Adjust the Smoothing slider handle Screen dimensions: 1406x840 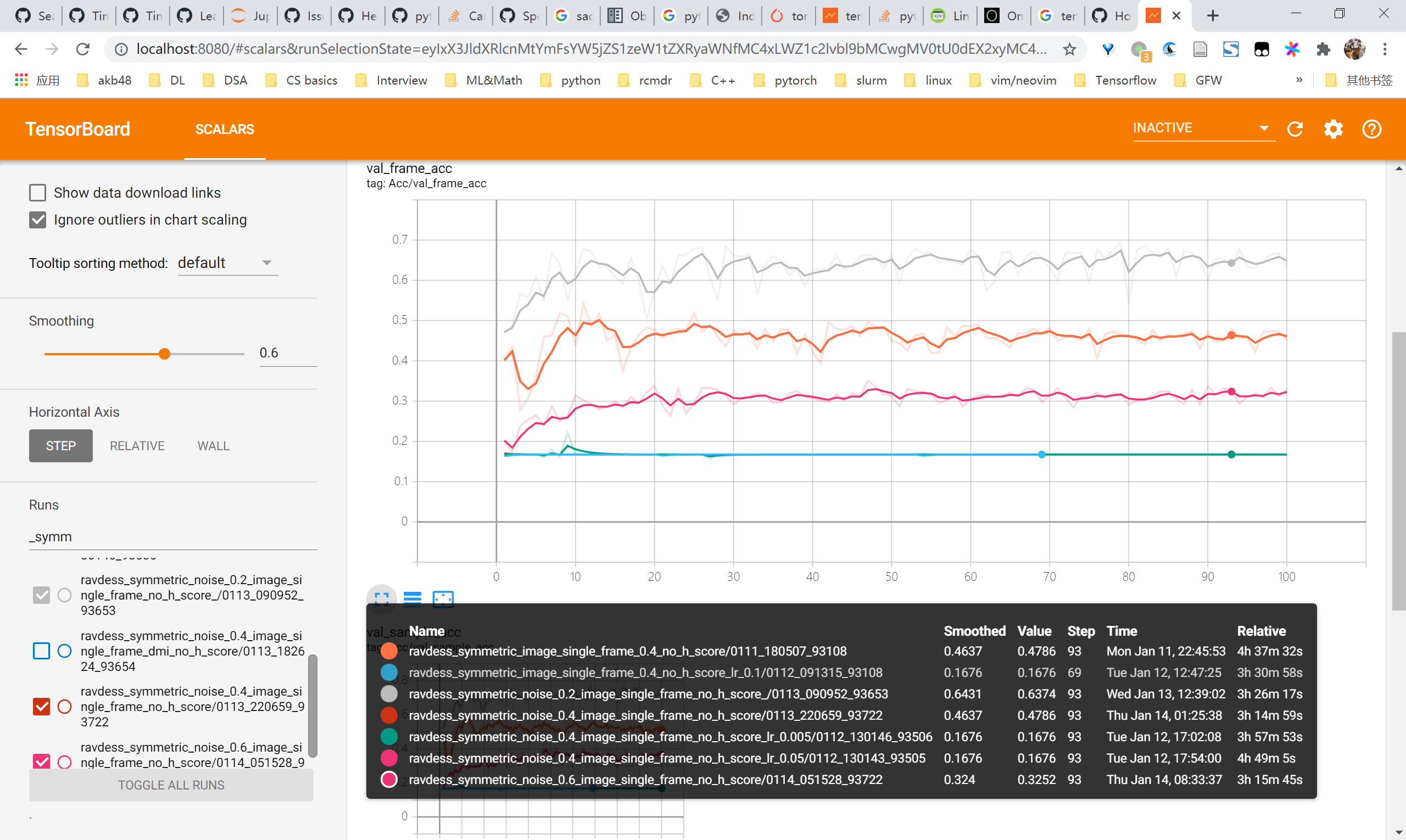click(x=164, y=354)
